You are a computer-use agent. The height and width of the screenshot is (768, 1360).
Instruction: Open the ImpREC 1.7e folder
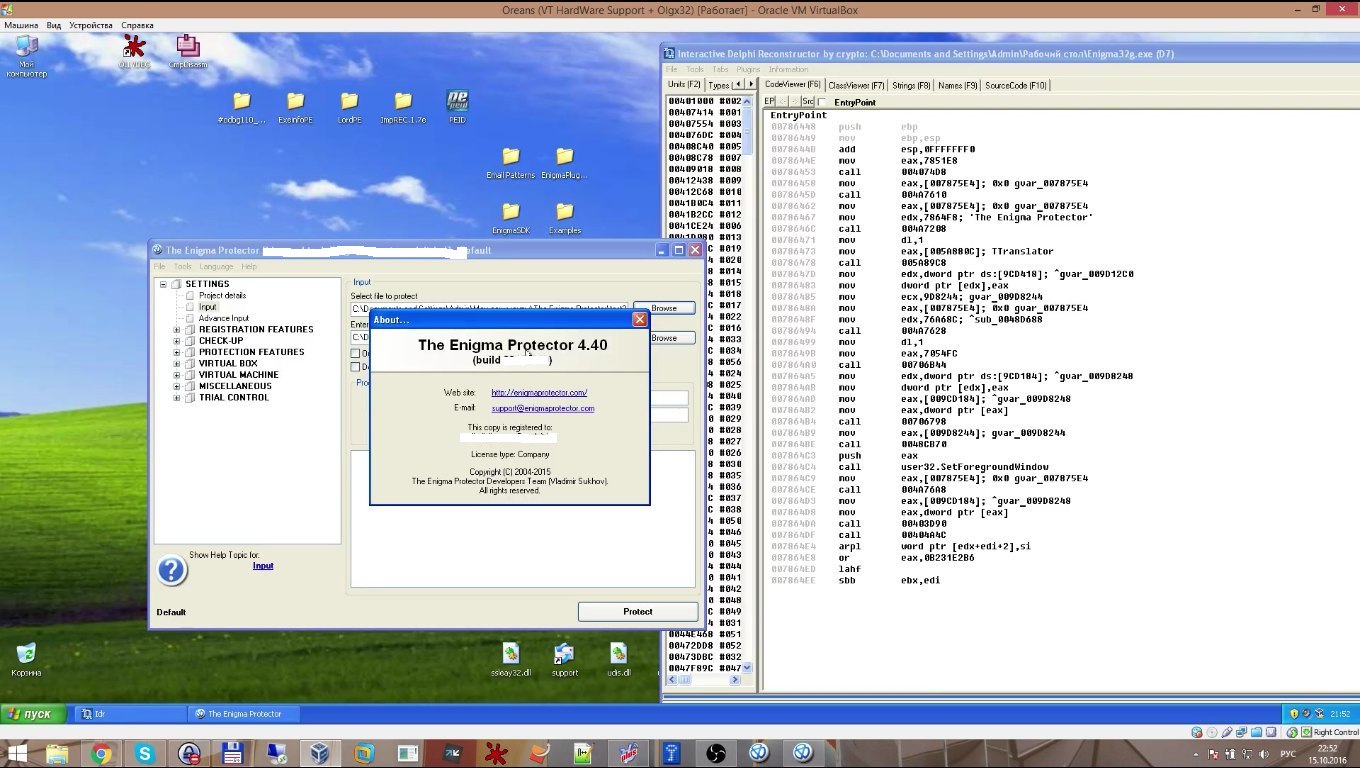click(x=403, y=102)
